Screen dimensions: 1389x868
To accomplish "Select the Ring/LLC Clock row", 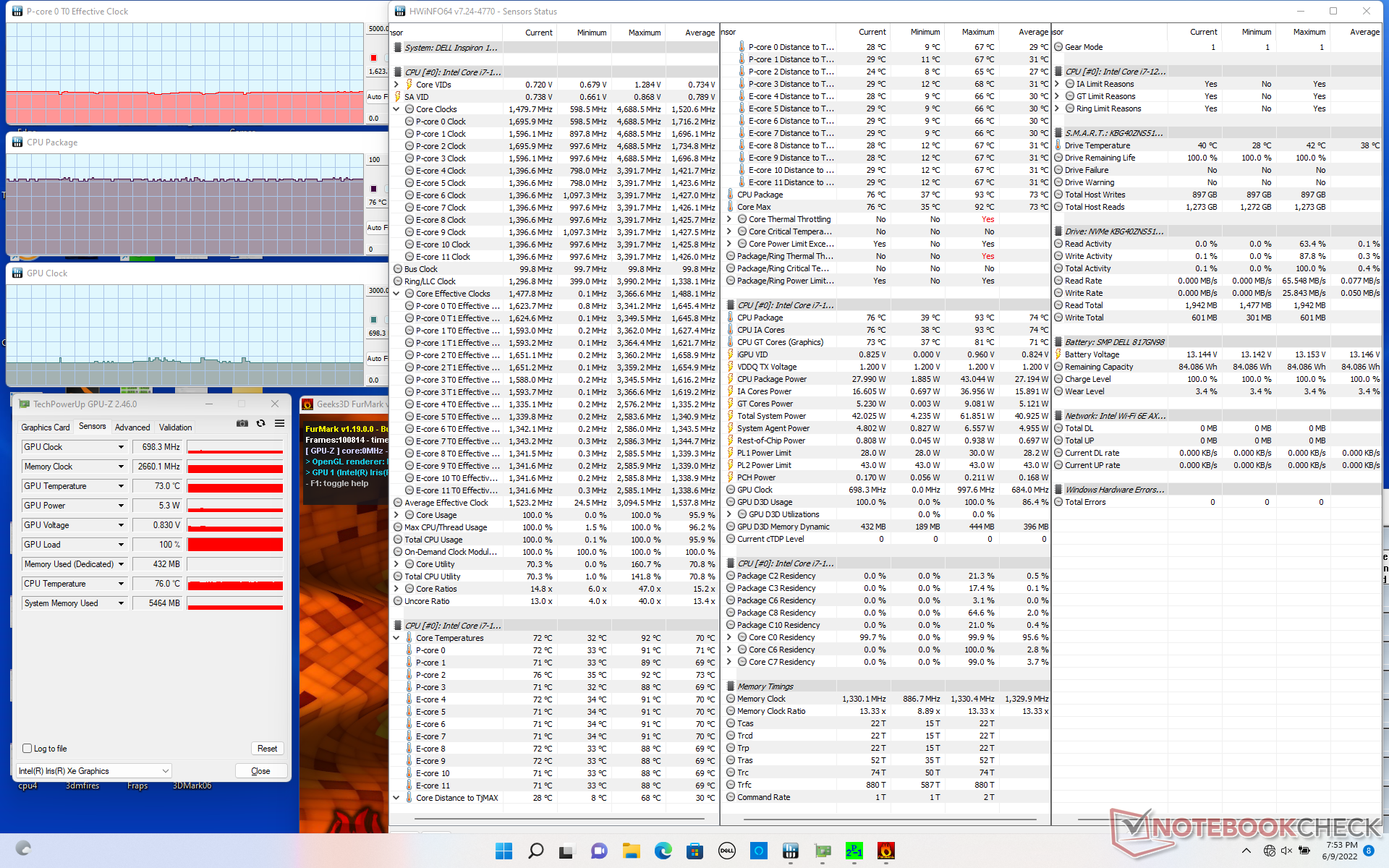I will tap(556, 281).
